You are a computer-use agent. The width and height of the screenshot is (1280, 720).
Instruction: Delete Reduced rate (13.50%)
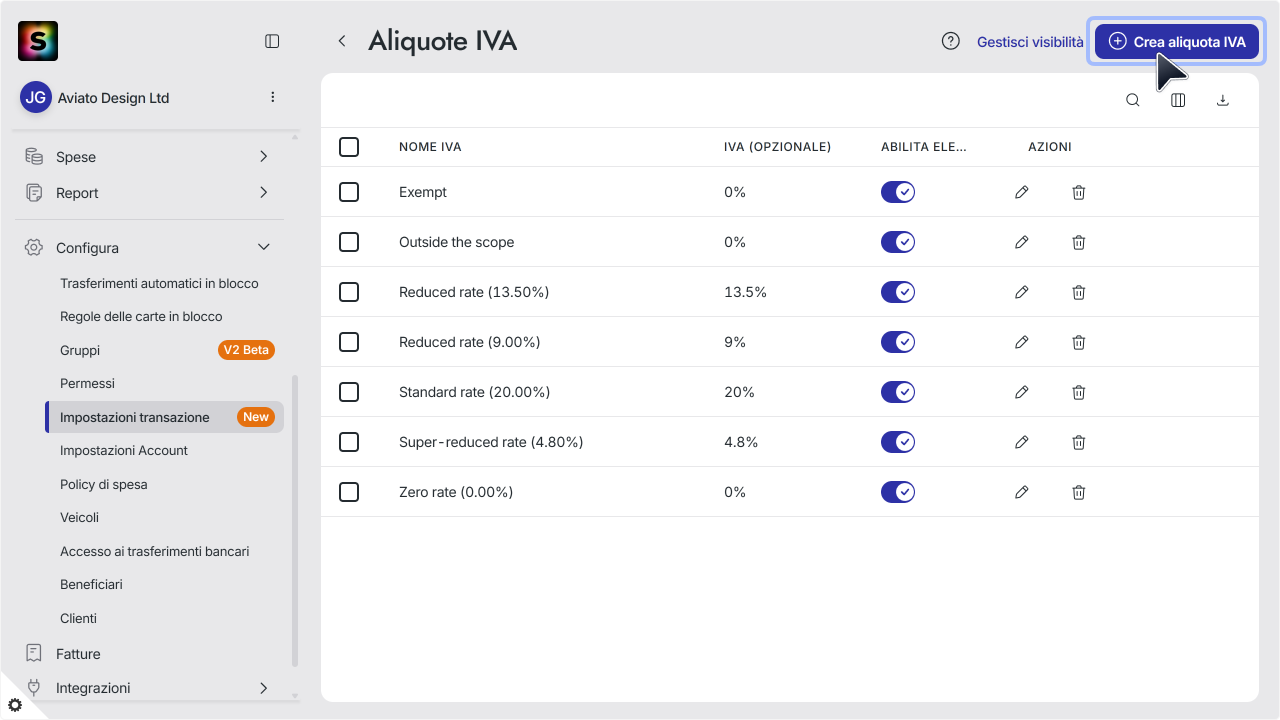[x=1079, y=292]
